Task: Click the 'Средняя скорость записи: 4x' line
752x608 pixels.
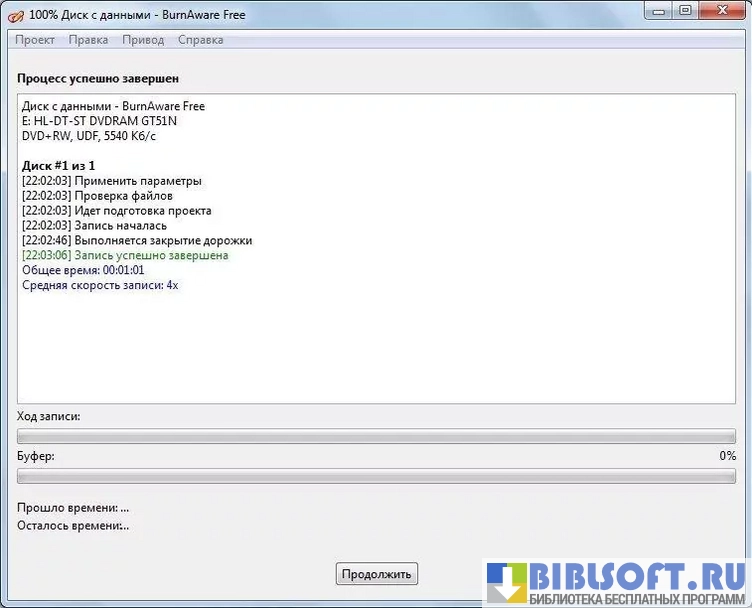Action: point(100,286)
